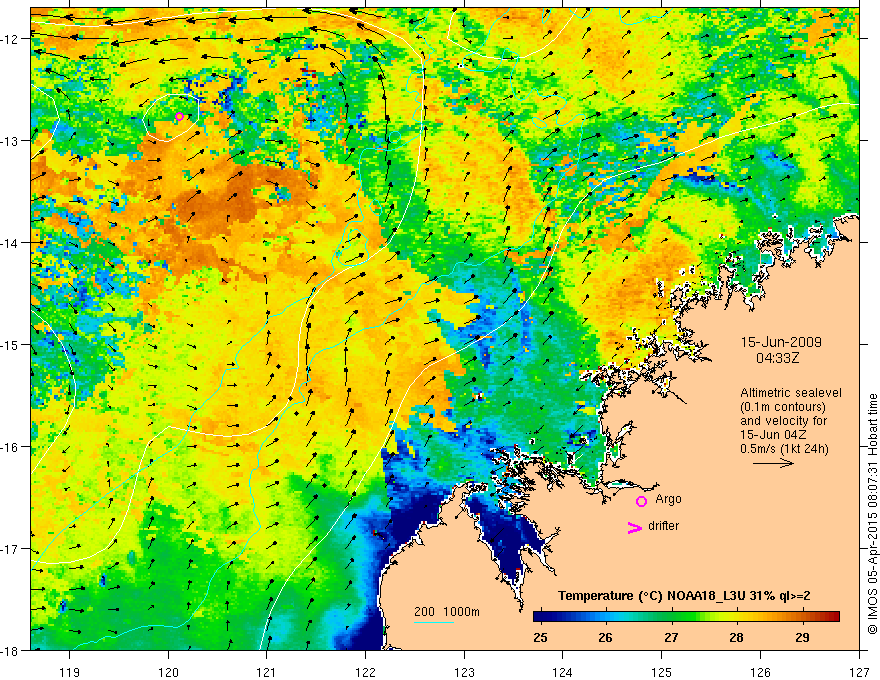Click the 'Altimetric sealevel' text
The width and height of the screenshot is (880, 680).
pyautogui.click(x=791, y=393)
